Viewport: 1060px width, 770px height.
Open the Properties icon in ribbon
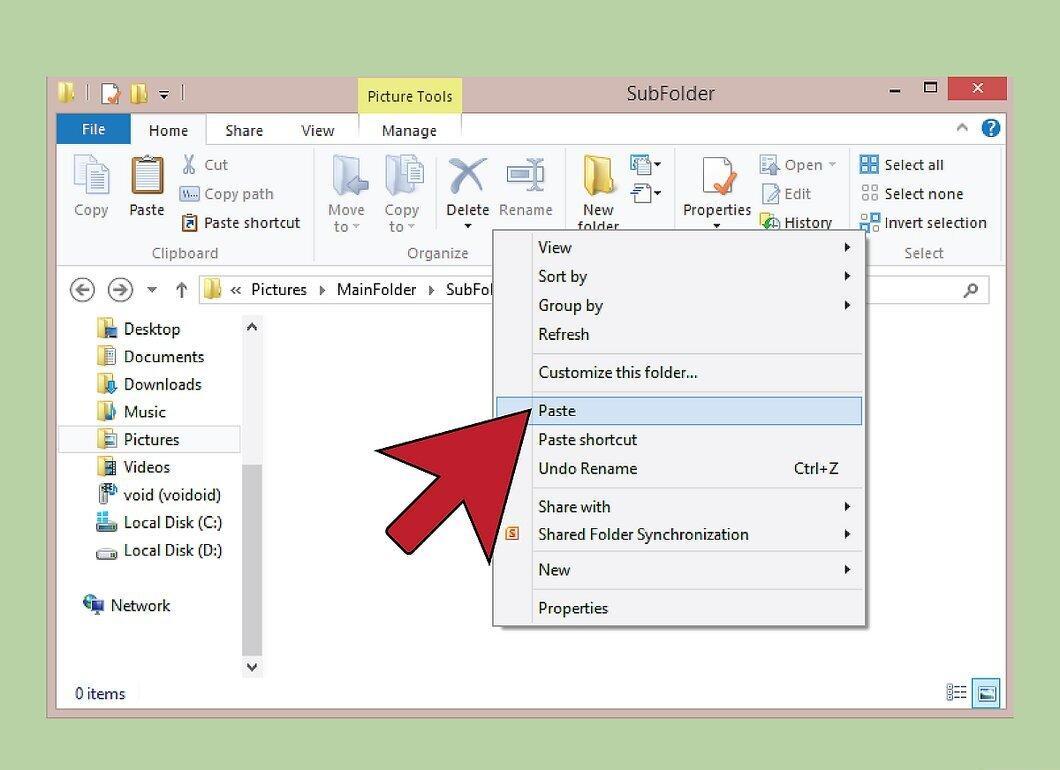tap(717, 176)
